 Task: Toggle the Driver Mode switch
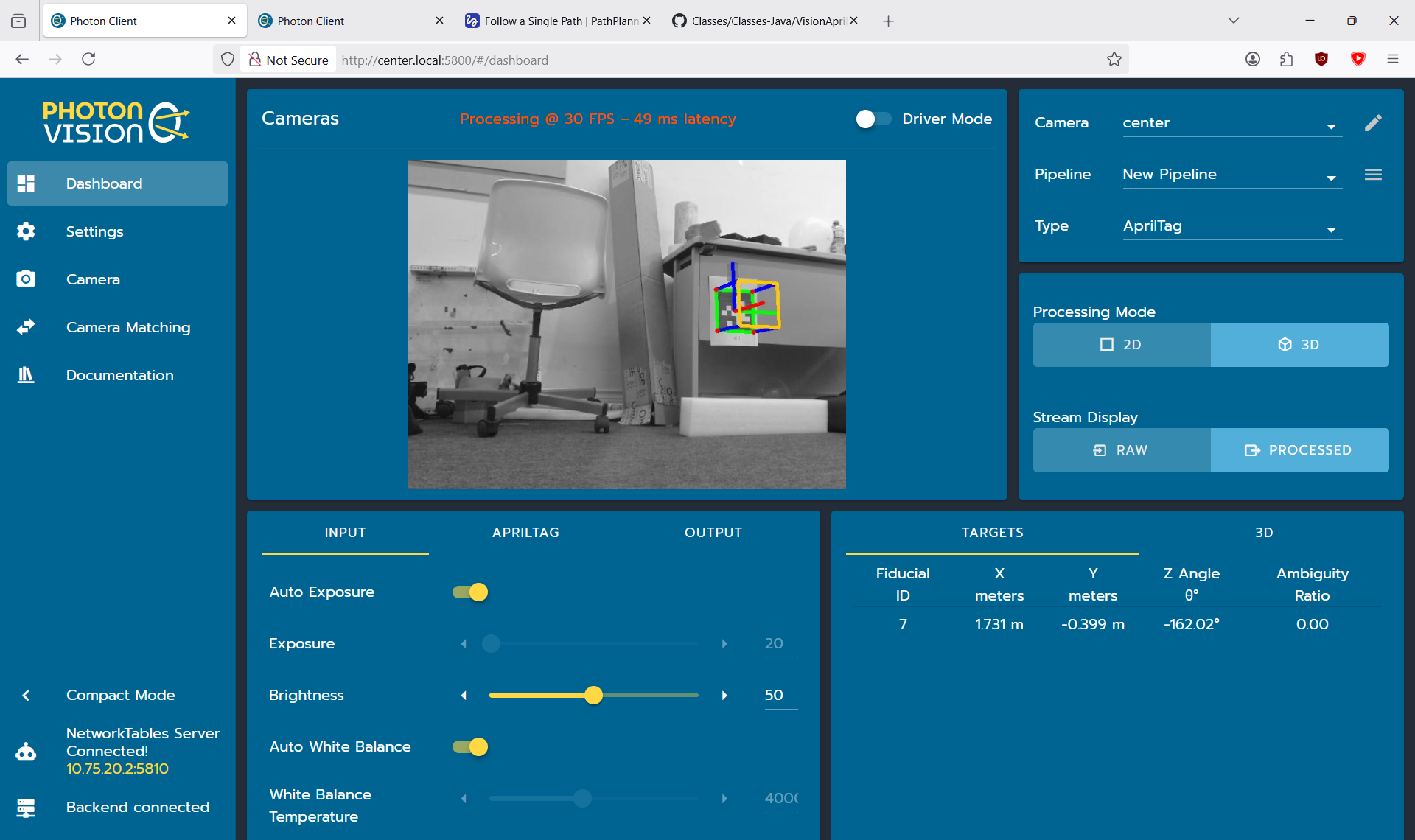[873, 119]
